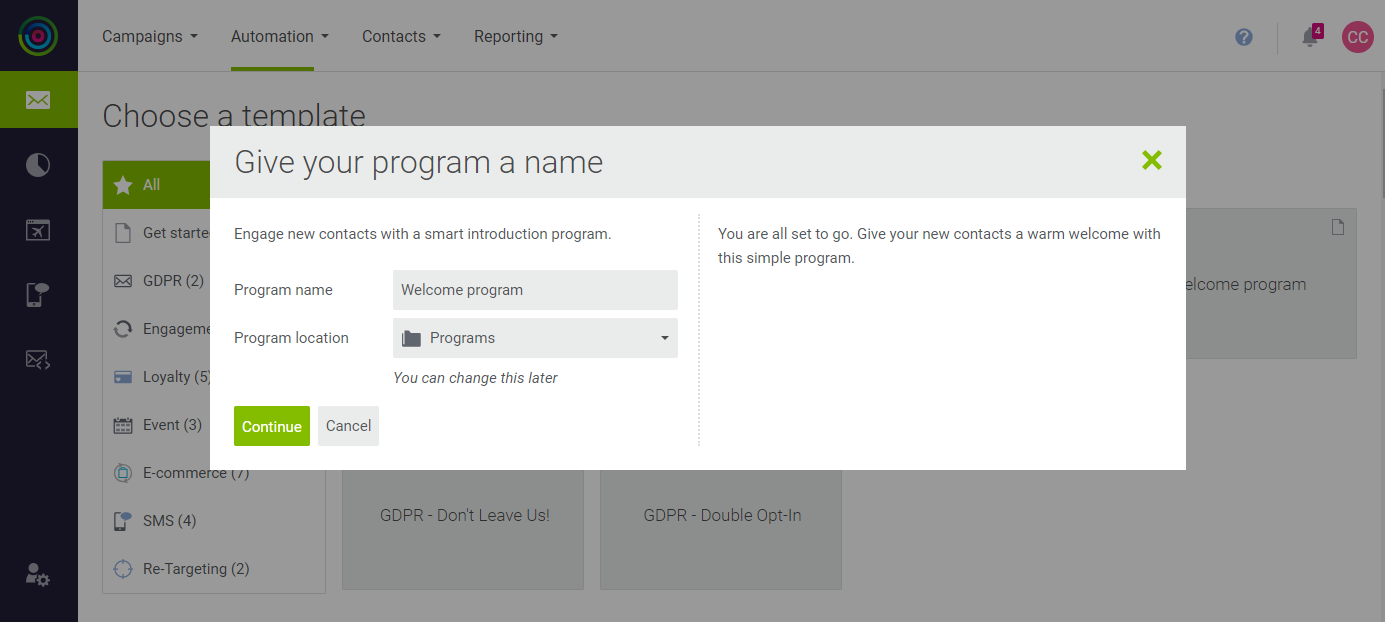This screenshot has width=1385, height=622.
Task: Open the Email envelope sidebar section
Action: point(38,100)
